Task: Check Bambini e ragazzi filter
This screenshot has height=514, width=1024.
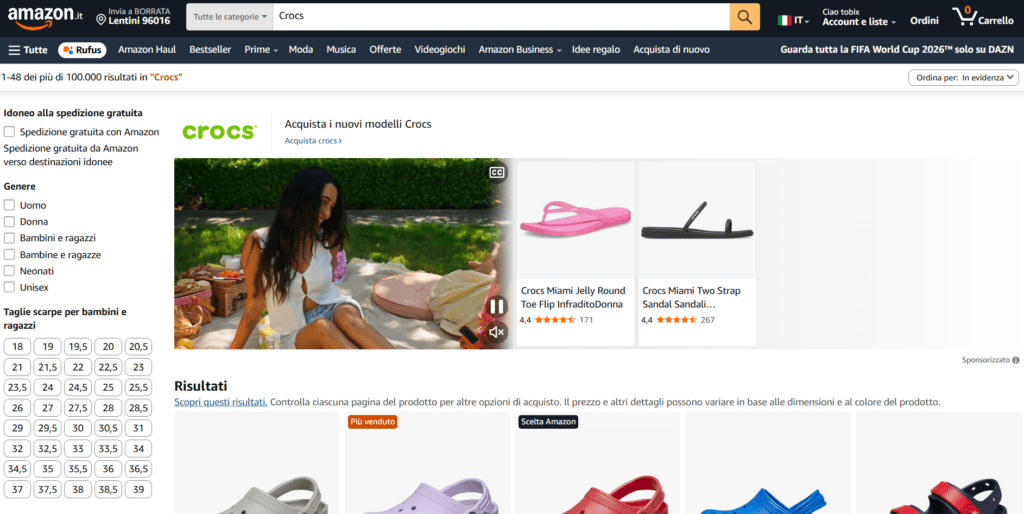Action: (9, 238)
